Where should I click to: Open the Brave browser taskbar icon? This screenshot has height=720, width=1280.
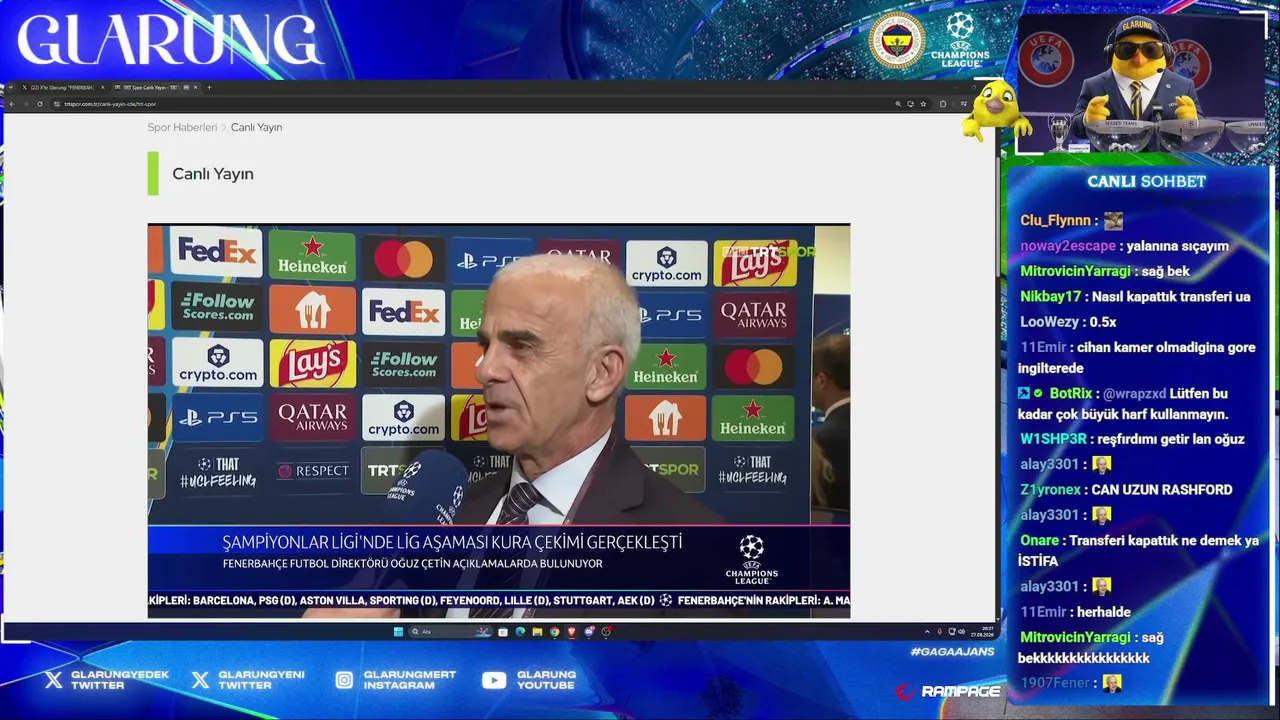click(x=572, y=632)
